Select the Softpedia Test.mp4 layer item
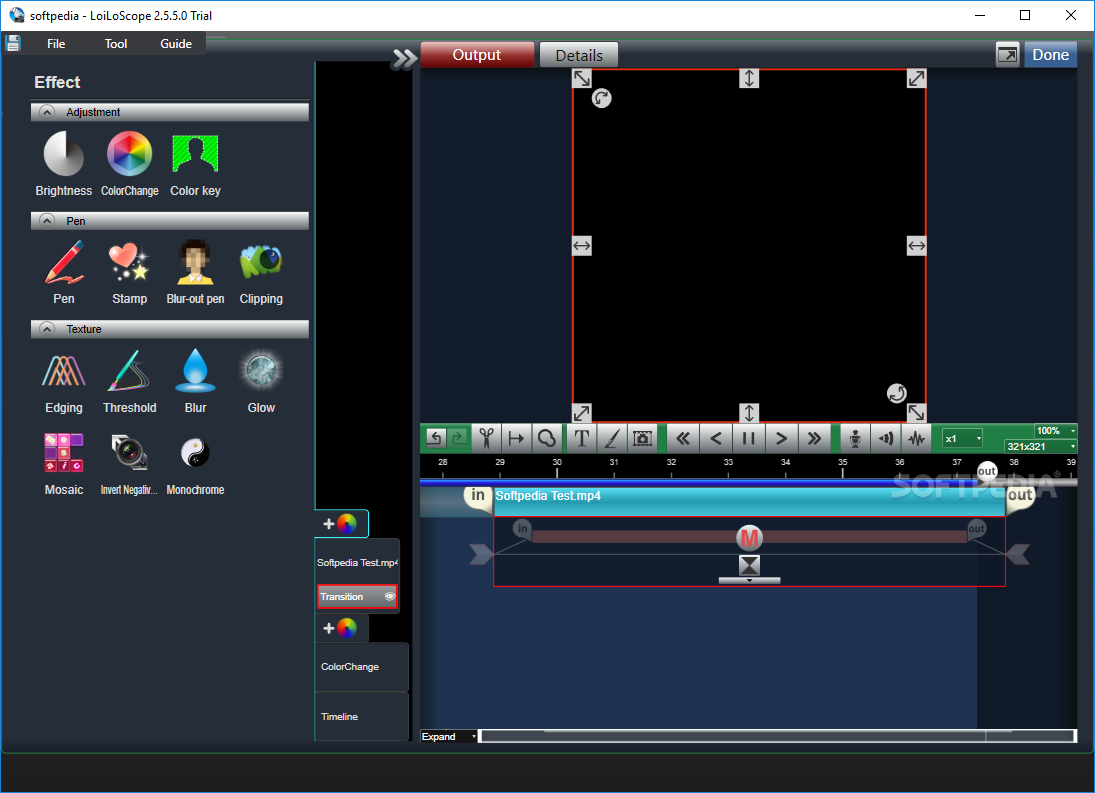This screenshot has height=793, width=1095. 357,562
